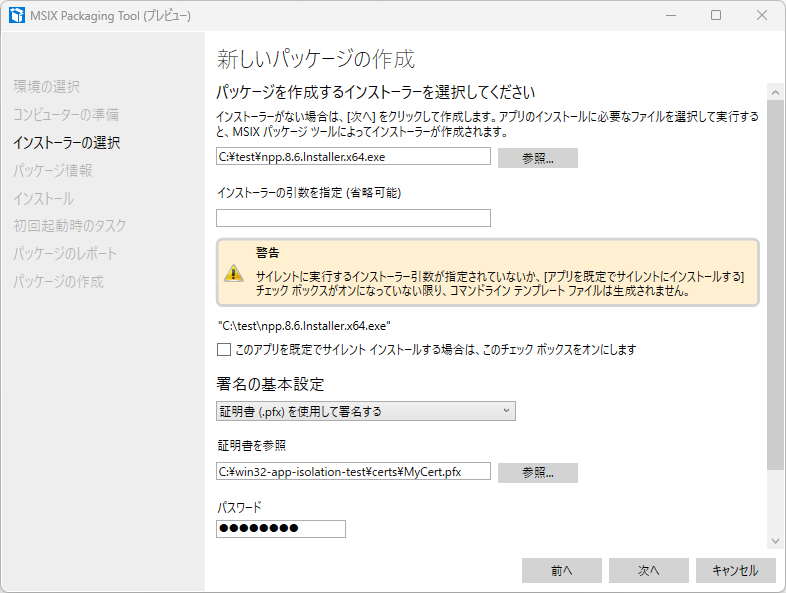Browse for the certificate file
Image resolution: width=786 pixels, height=593 pixels.
pos(537,472)
